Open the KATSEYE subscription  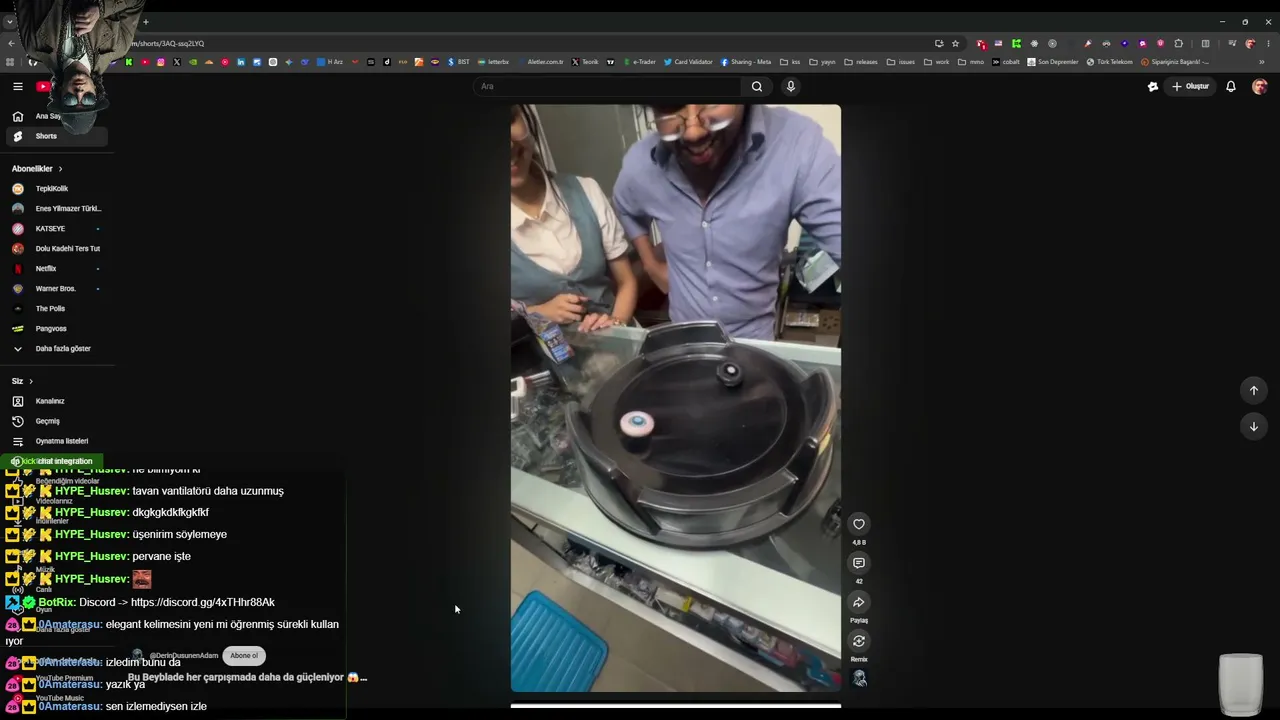[57, 229]
